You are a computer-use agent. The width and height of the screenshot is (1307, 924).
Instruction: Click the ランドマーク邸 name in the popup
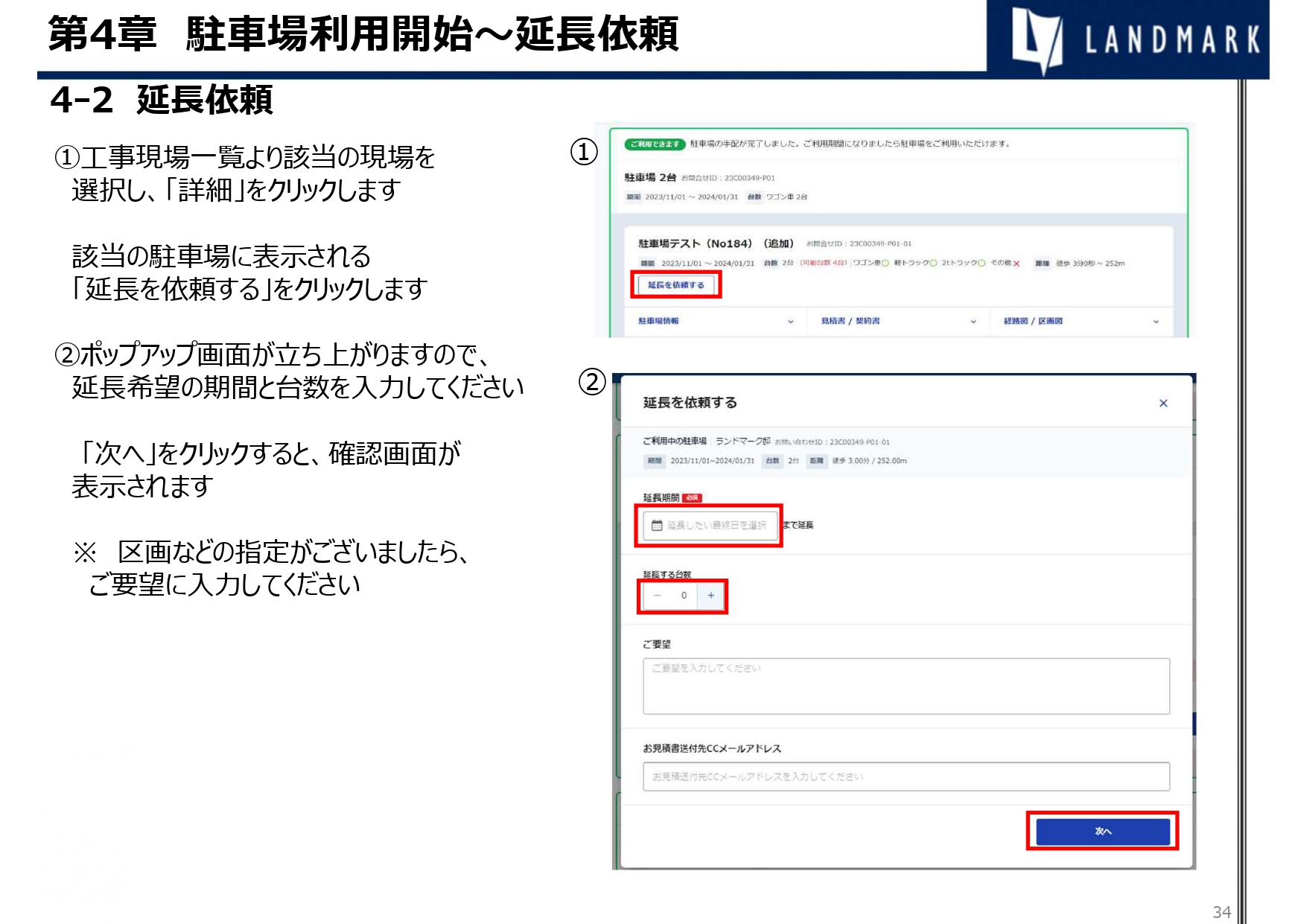coord(742,442)
